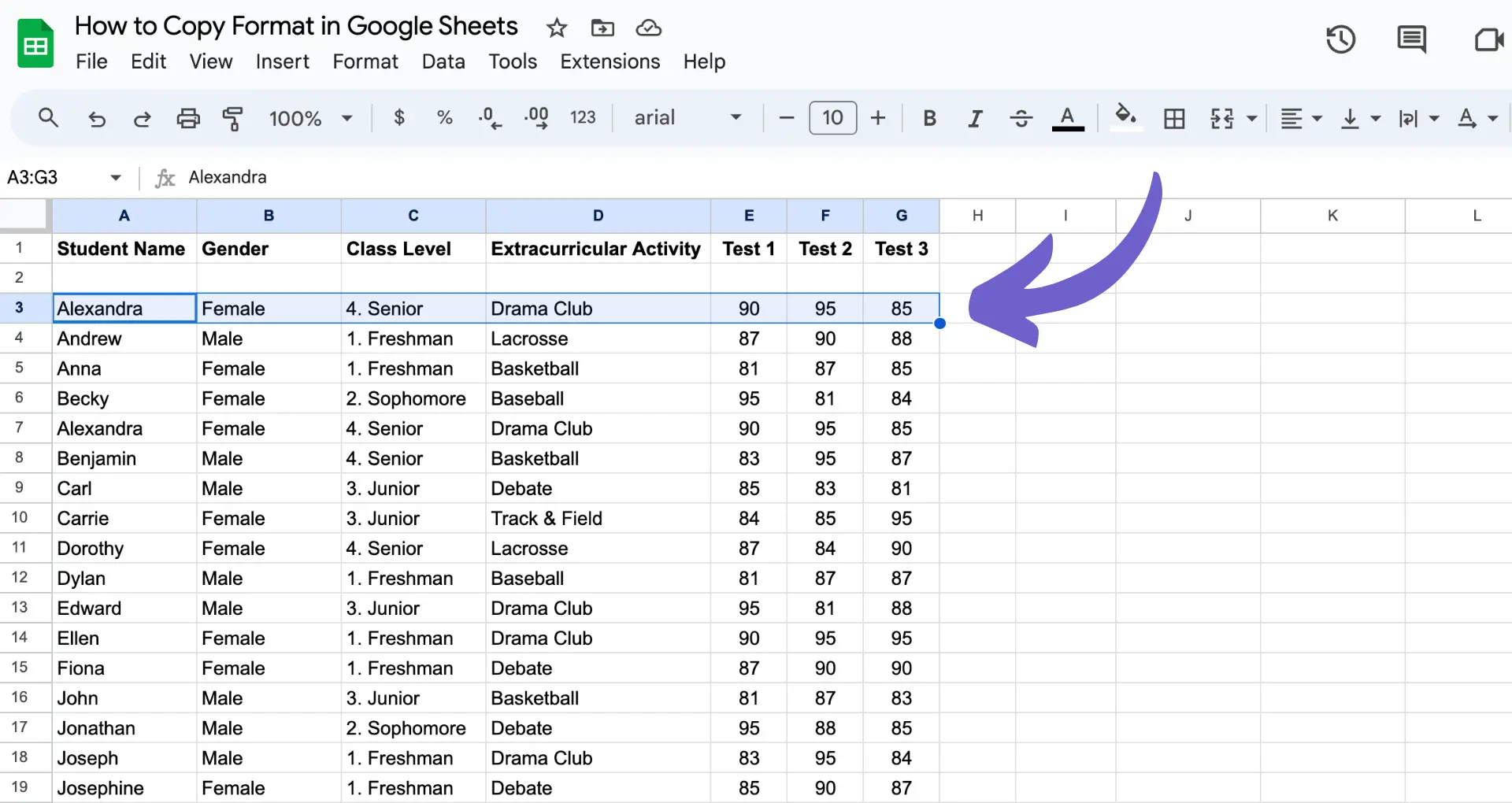Open the Data menu
Image resolution: width=1512 pixels, height=803 pixels.
pyautogui.click(x=443, y=61)
